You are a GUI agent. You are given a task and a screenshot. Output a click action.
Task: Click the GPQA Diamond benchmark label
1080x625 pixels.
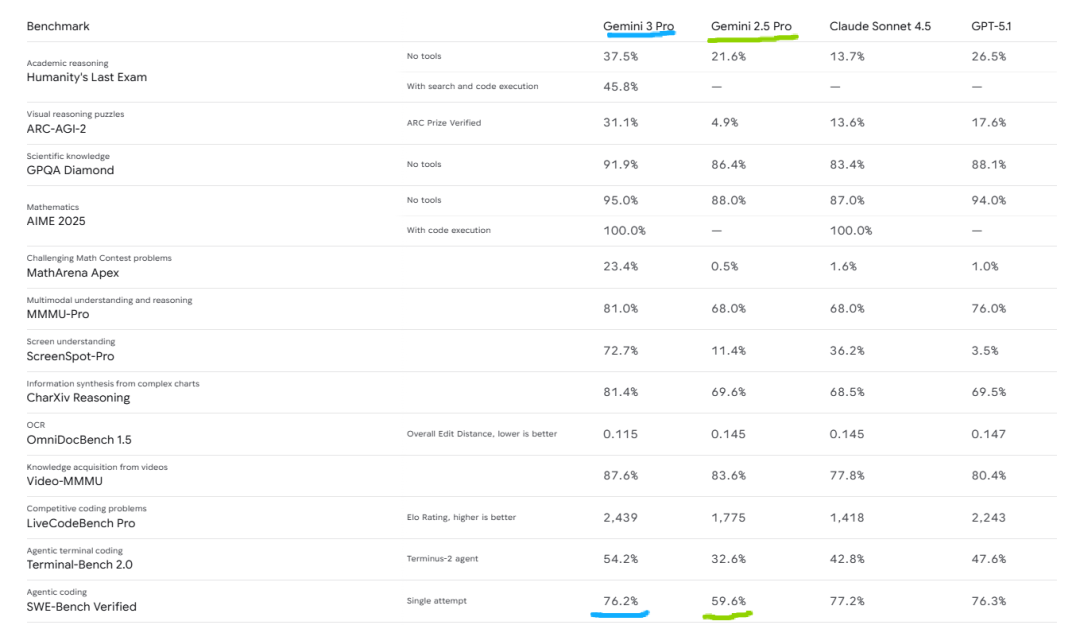point(70,170)
